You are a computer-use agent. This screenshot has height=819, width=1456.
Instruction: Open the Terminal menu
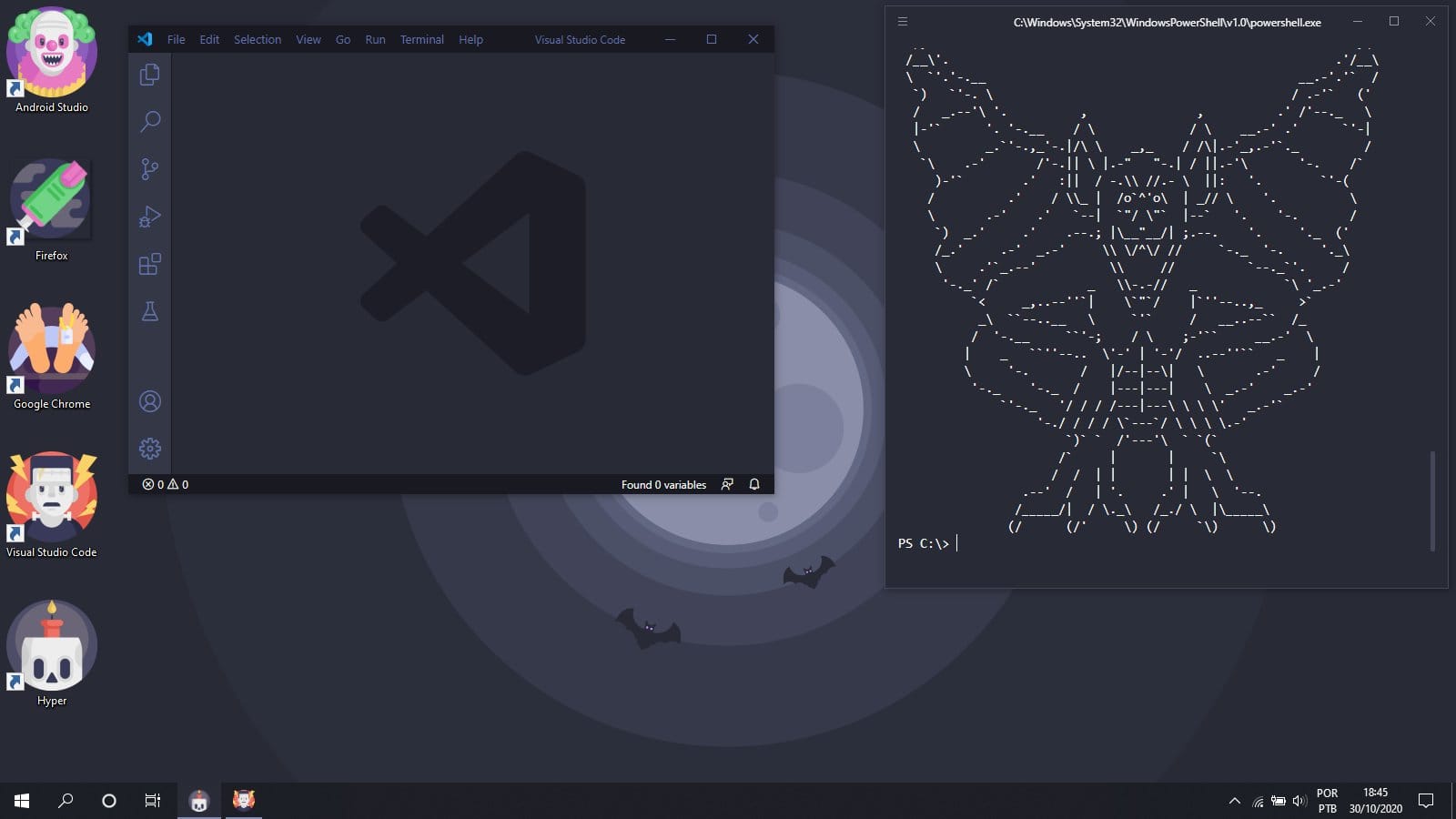click(421, 39)
